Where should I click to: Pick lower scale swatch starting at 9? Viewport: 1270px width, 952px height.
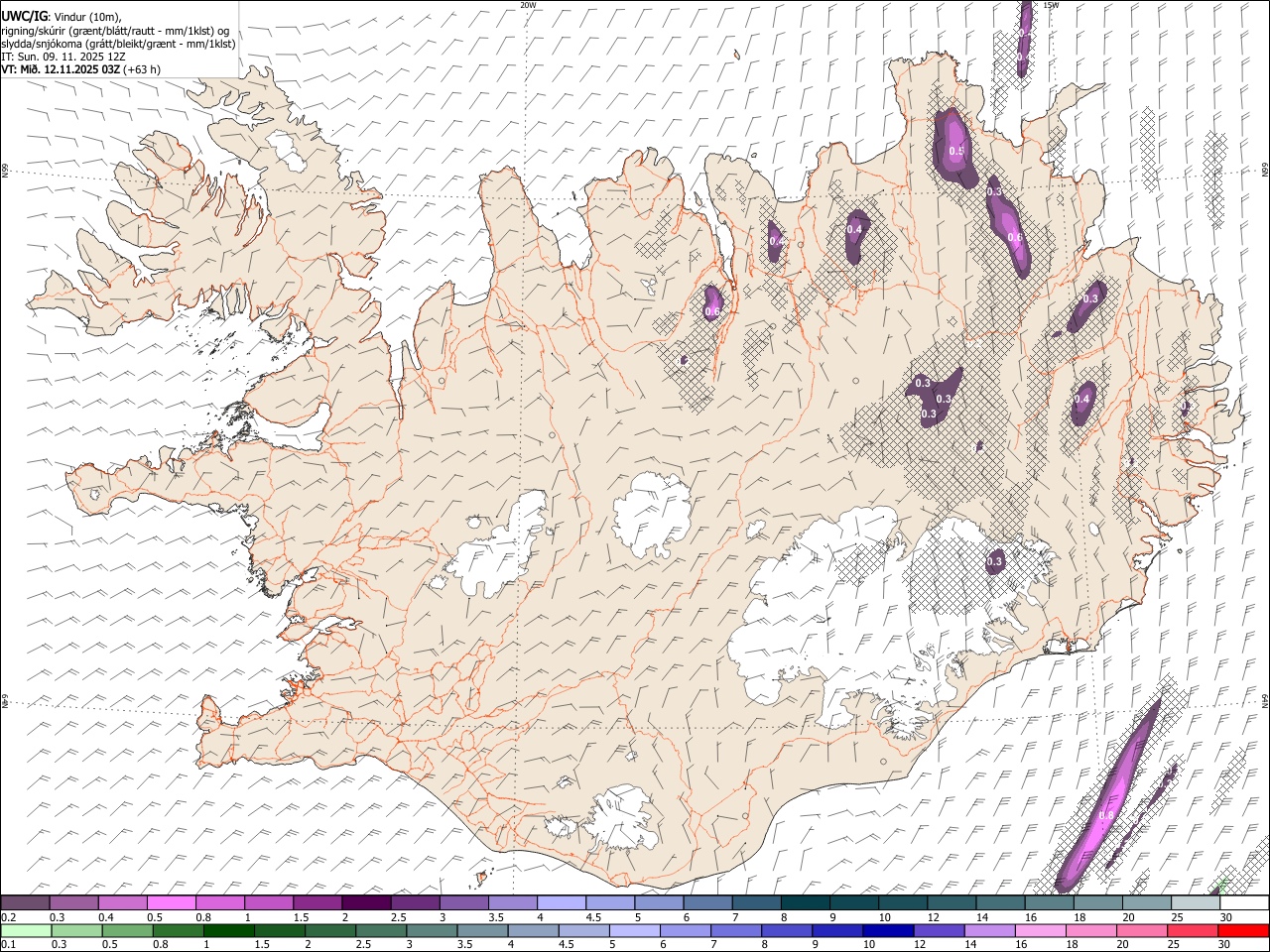835,931
